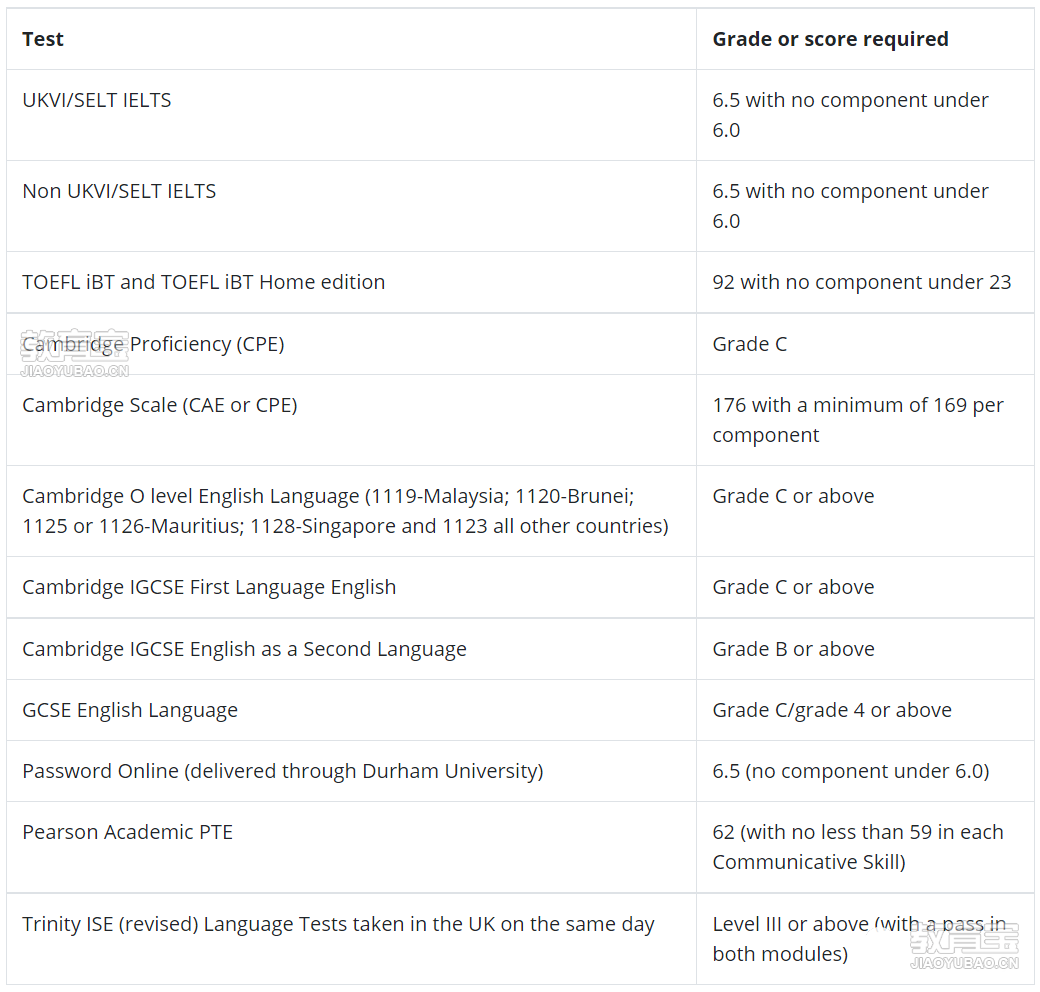Click the Cambridge Scale (CAE or CPE) entry
Screen dimensions: 1040x992
[x=160, y=405]
